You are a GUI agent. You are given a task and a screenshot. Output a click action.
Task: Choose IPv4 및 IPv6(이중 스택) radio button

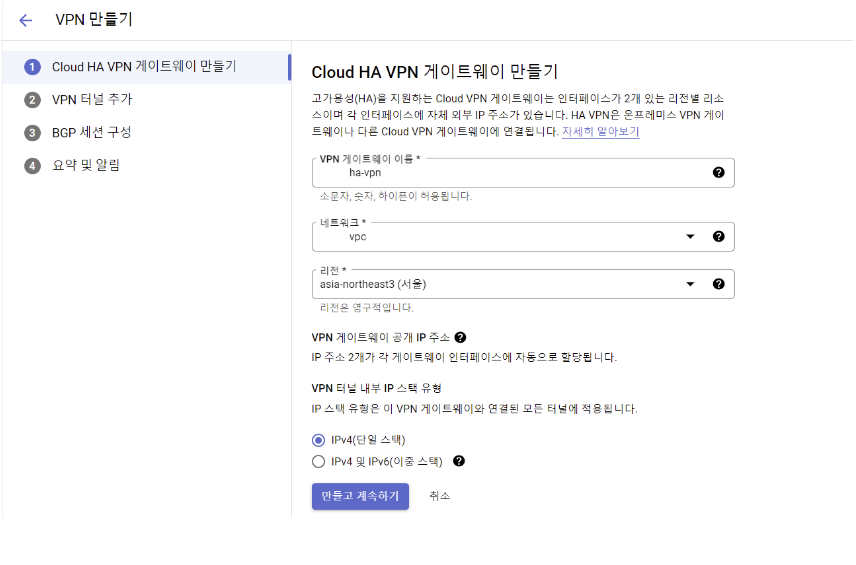tap(318, 462)
